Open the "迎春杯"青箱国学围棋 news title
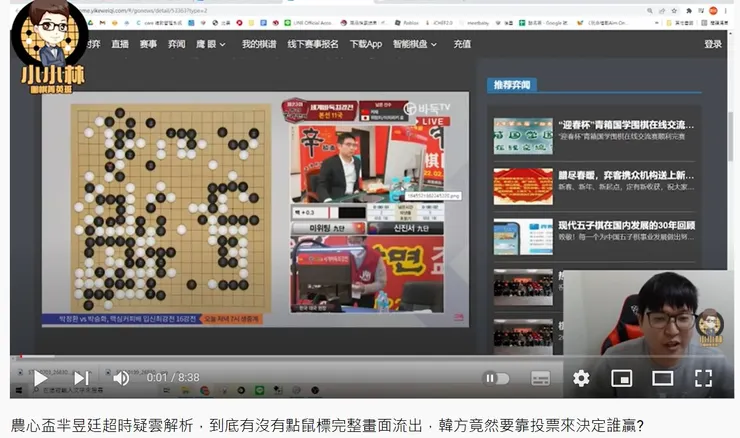 pos(626,125)
